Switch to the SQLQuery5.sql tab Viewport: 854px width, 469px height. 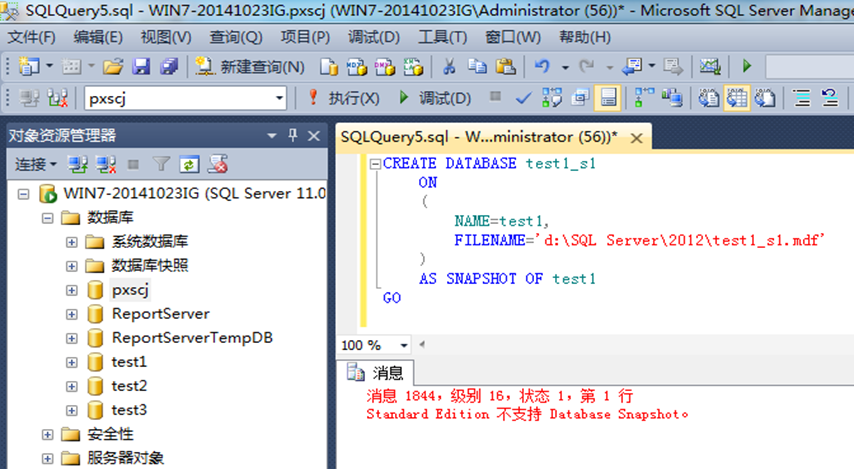pos(479,137)
